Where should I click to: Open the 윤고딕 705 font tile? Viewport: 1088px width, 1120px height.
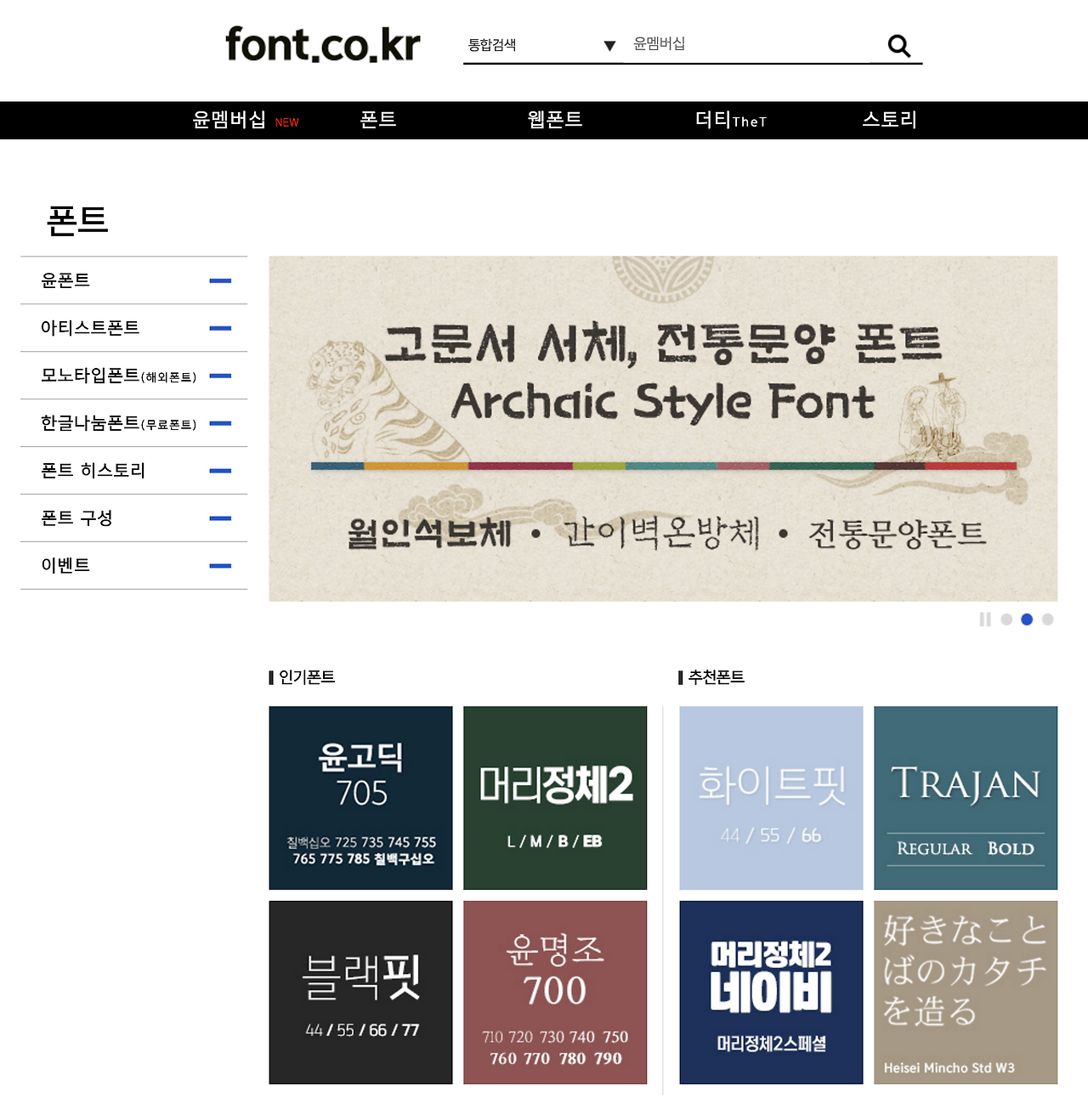pos(361,798)
